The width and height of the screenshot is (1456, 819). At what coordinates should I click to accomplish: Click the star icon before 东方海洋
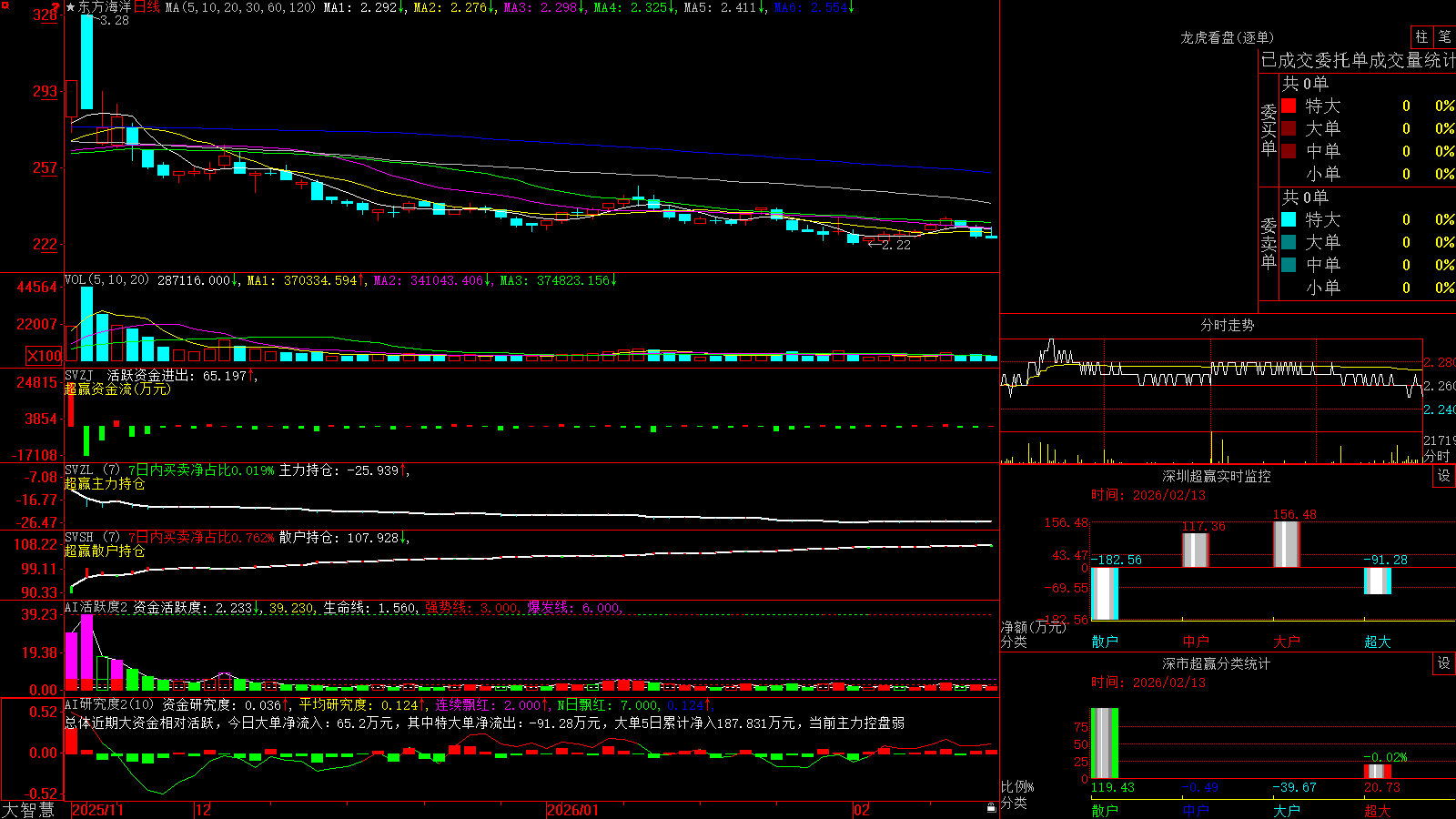pyautogui.click(x=71, y=7)
